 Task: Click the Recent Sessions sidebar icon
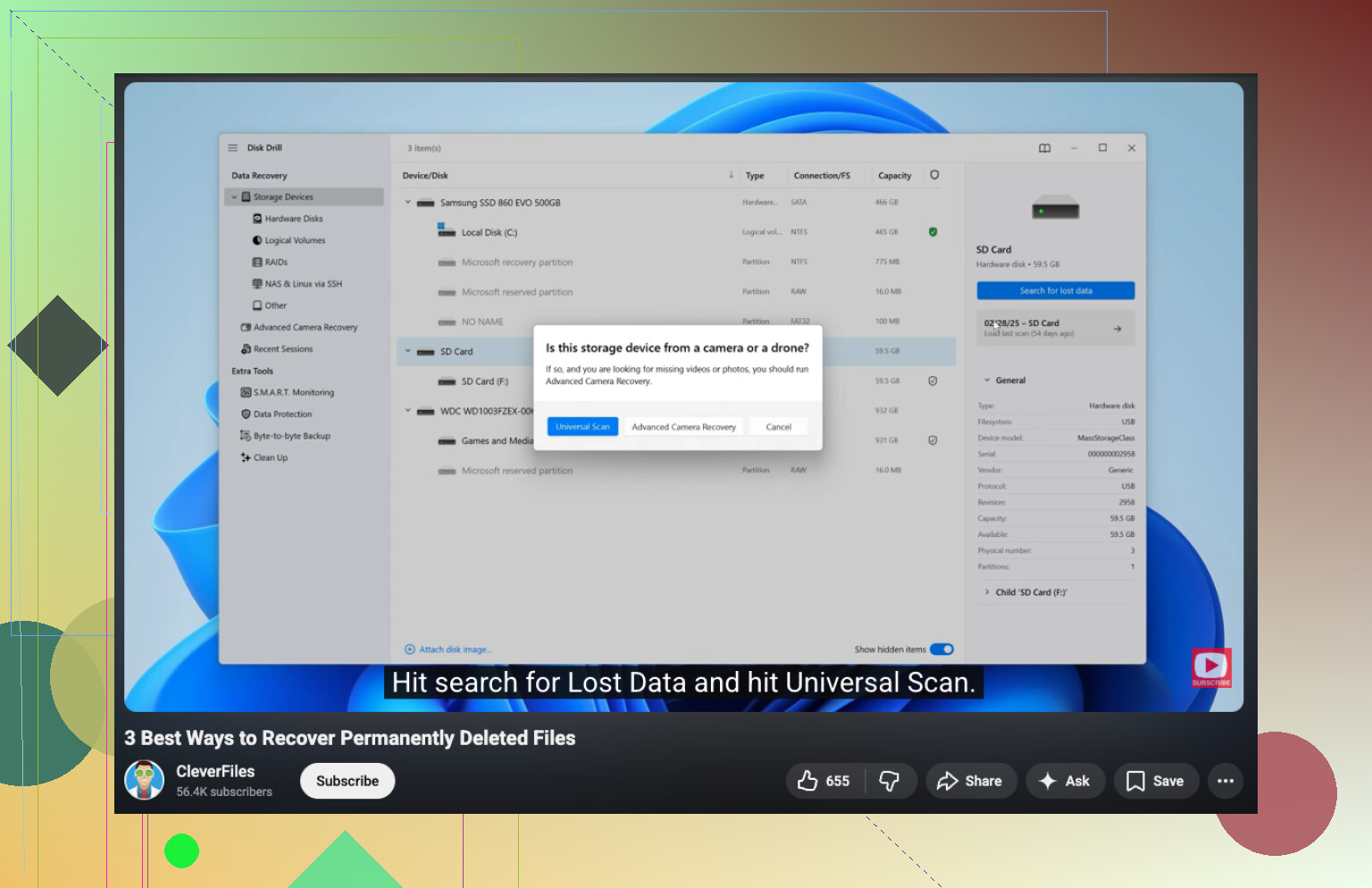pyautogui.click(x=246, y=349)
